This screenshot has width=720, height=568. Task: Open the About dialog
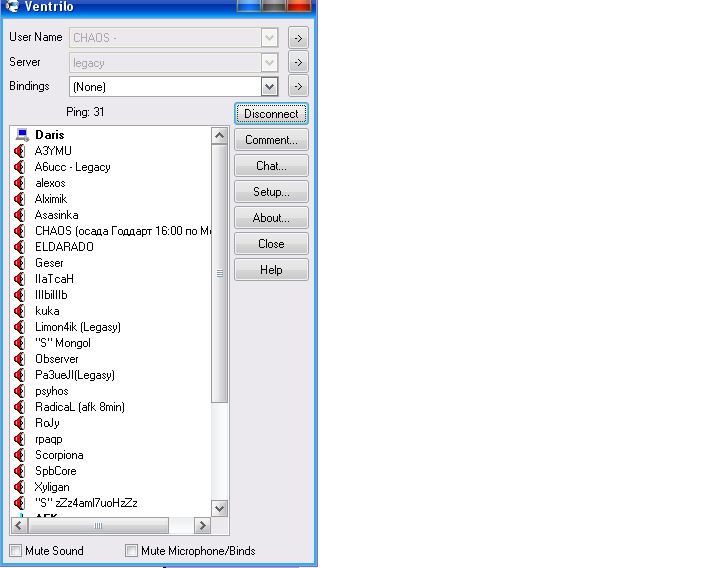[271, 218]
